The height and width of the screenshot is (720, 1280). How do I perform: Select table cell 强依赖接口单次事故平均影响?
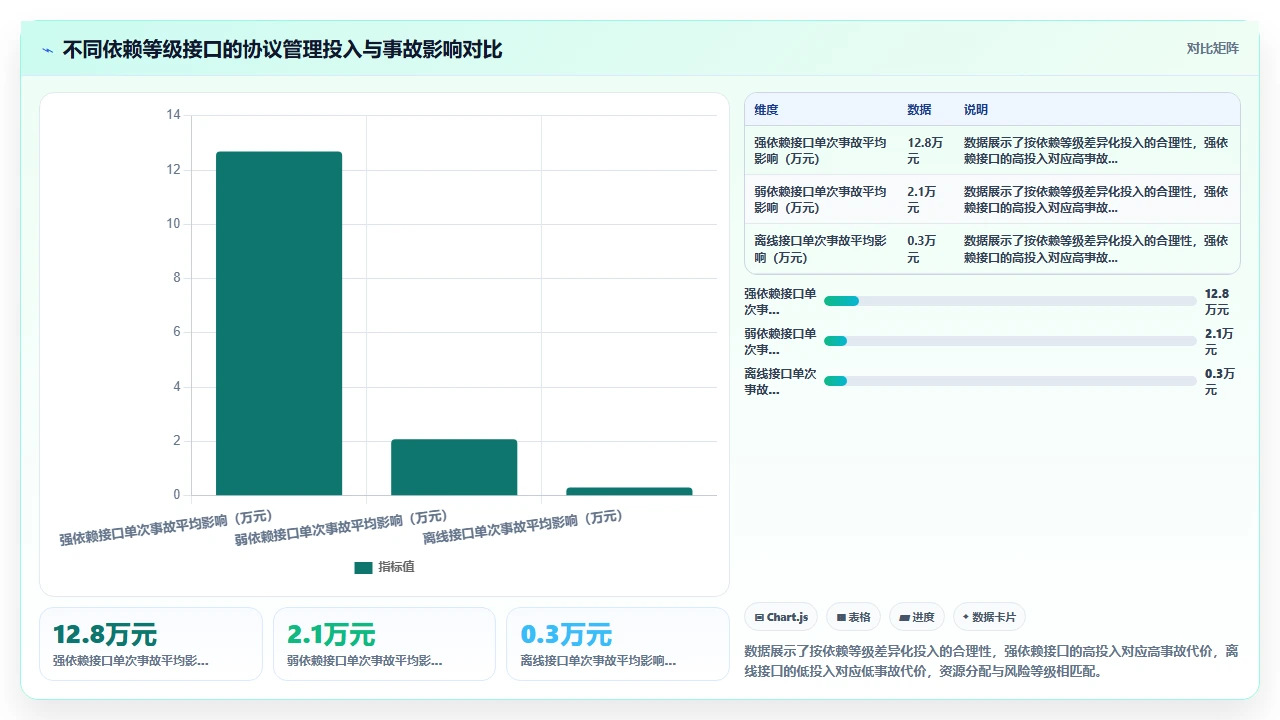820,151
